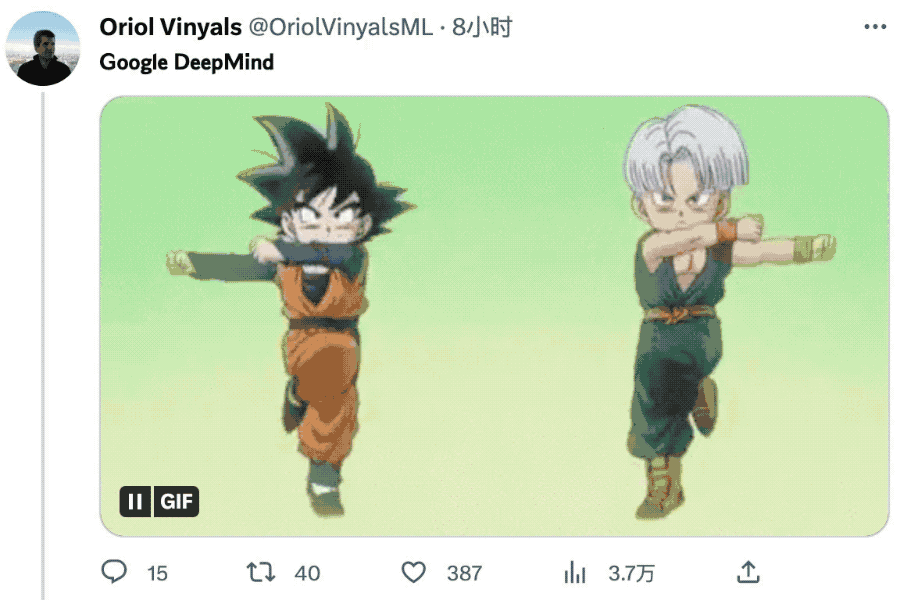Open view analytics bar-chart icon
The height and width of the screenshot is (600, 900).
click(575, 572)
